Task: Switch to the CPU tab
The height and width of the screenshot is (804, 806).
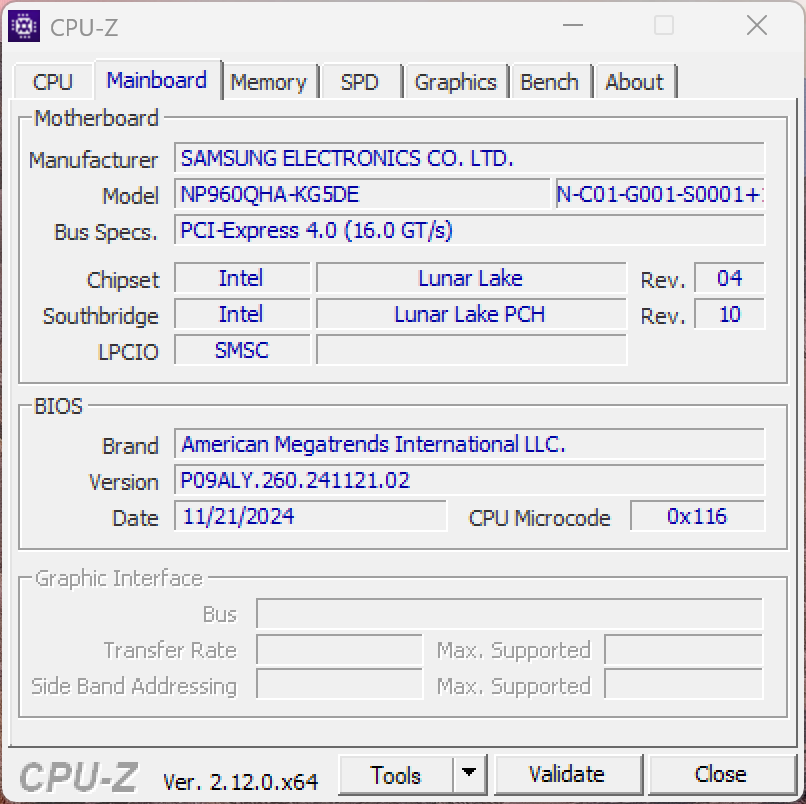Action: coord(52,82)
